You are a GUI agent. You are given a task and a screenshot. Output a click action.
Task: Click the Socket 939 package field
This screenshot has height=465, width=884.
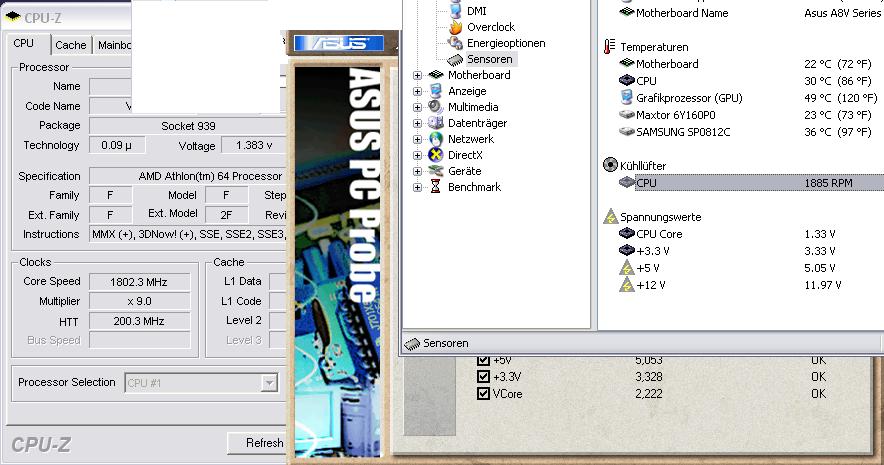(x=188, y=126)
